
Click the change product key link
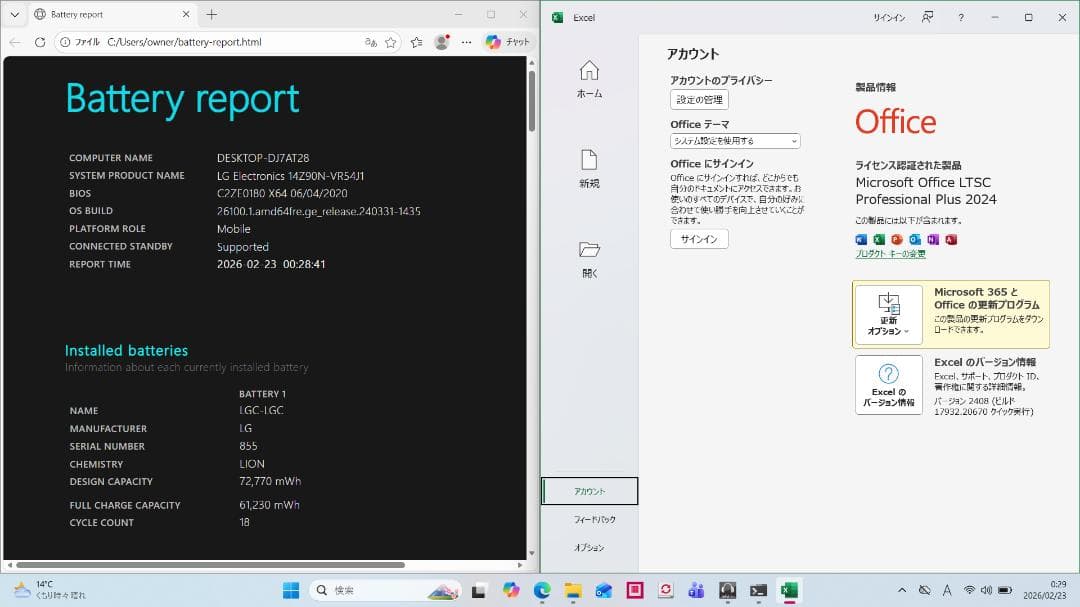pyautogui.click(x=890, y=254)
